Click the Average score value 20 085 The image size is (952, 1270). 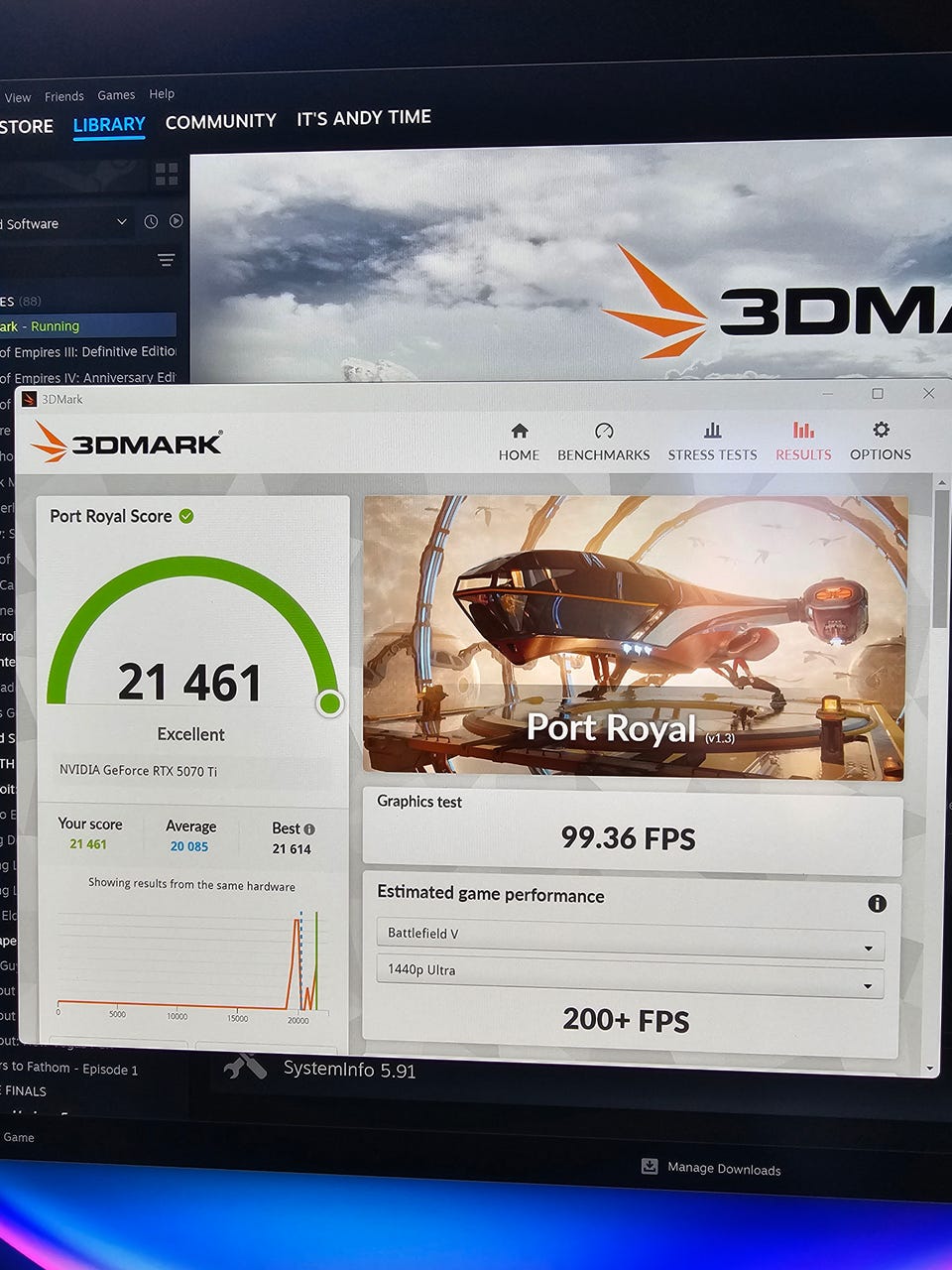[x=188, y=846]
